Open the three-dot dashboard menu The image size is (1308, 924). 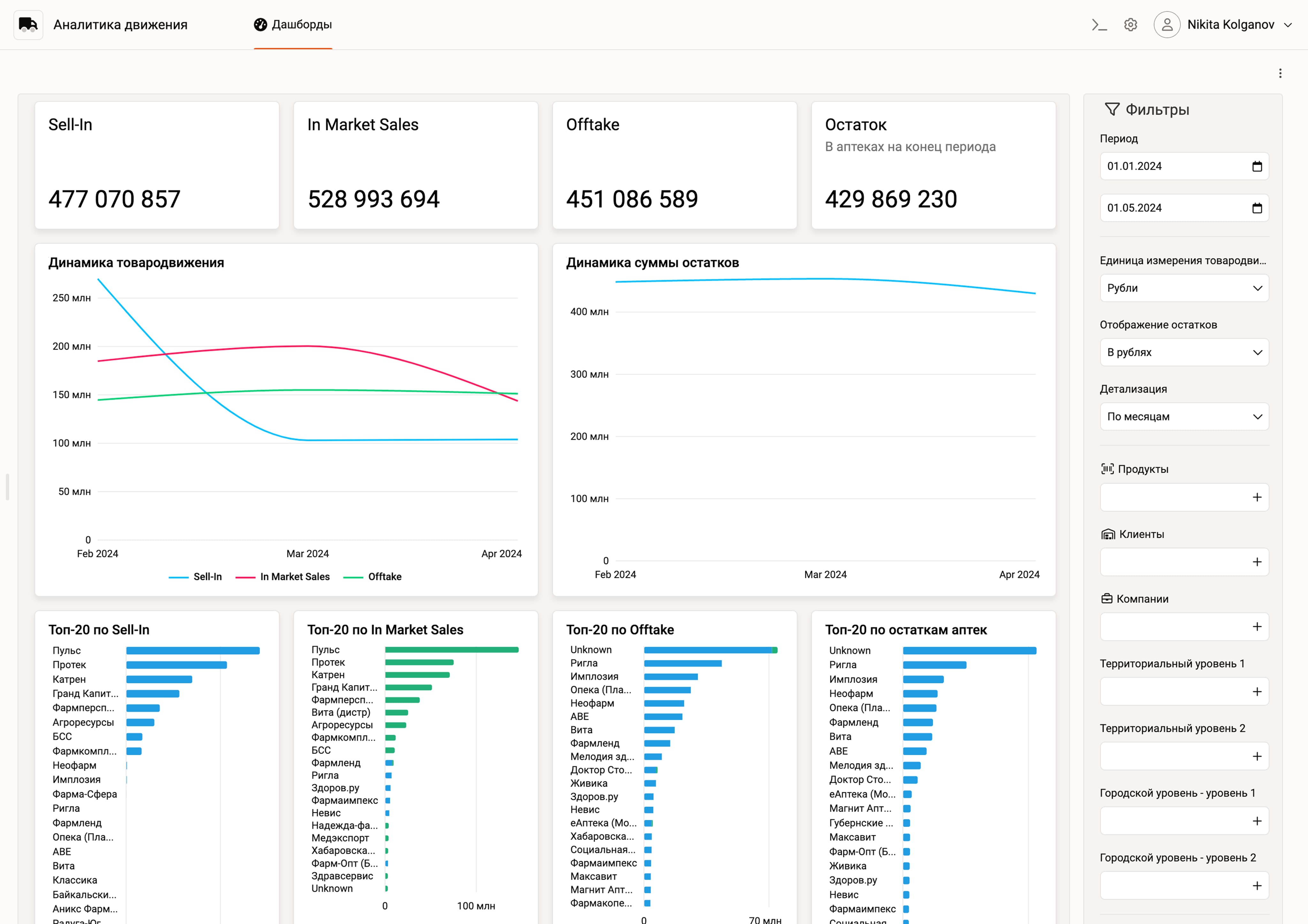(x=1280, y=73)
